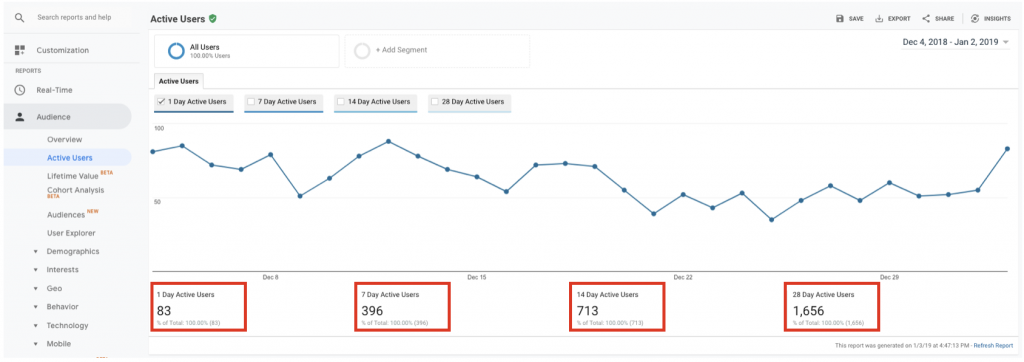Click the last data point on chart
The image size is (1024, 362).
1008,149
